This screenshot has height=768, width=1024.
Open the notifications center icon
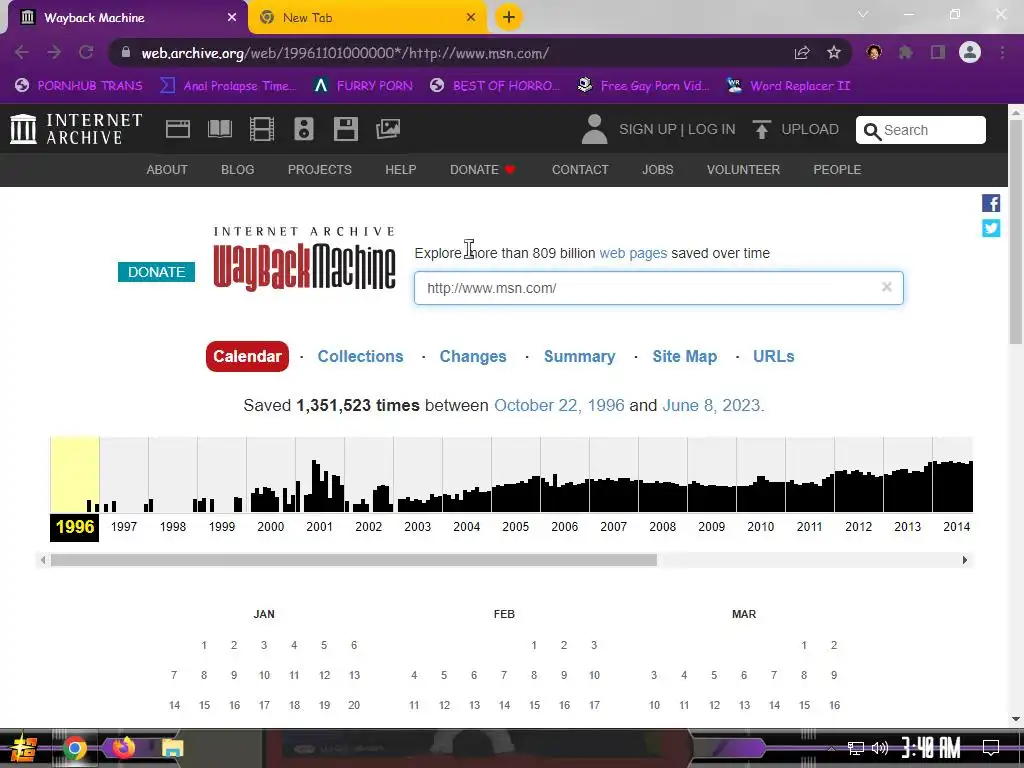pyautogui.click(x=991, y=747)
